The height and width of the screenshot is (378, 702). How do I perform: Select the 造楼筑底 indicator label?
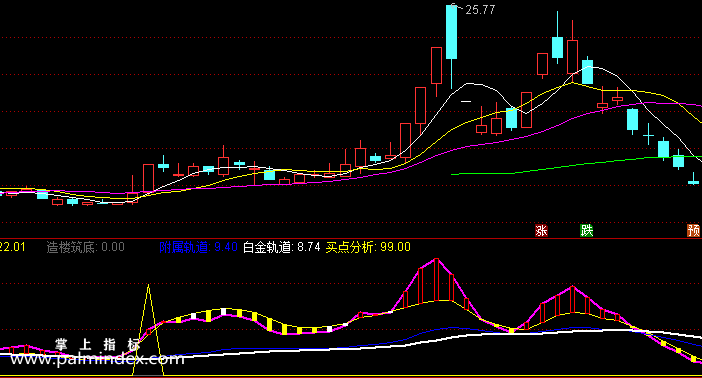86,247
